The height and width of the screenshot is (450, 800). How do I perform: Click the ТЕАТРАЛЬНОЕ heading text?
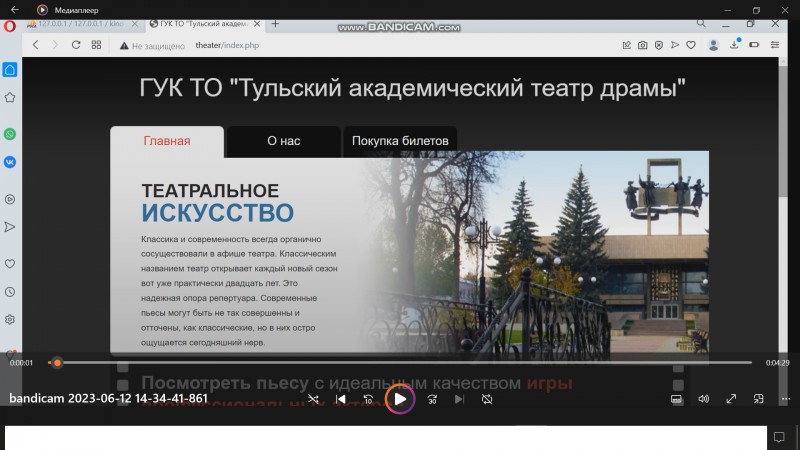[x=210, y=190]
